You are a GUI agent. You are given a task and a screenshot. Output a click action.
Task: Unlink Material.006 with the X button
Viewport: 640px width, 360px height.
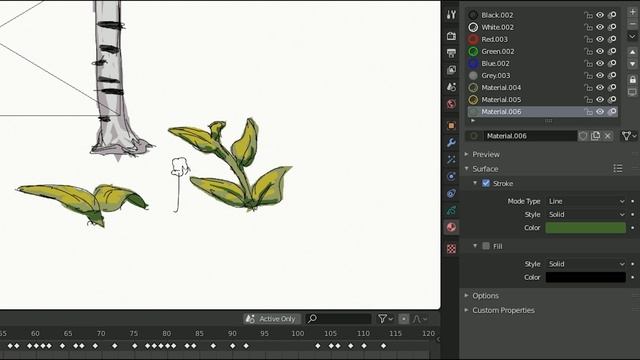tap(608, 136)
